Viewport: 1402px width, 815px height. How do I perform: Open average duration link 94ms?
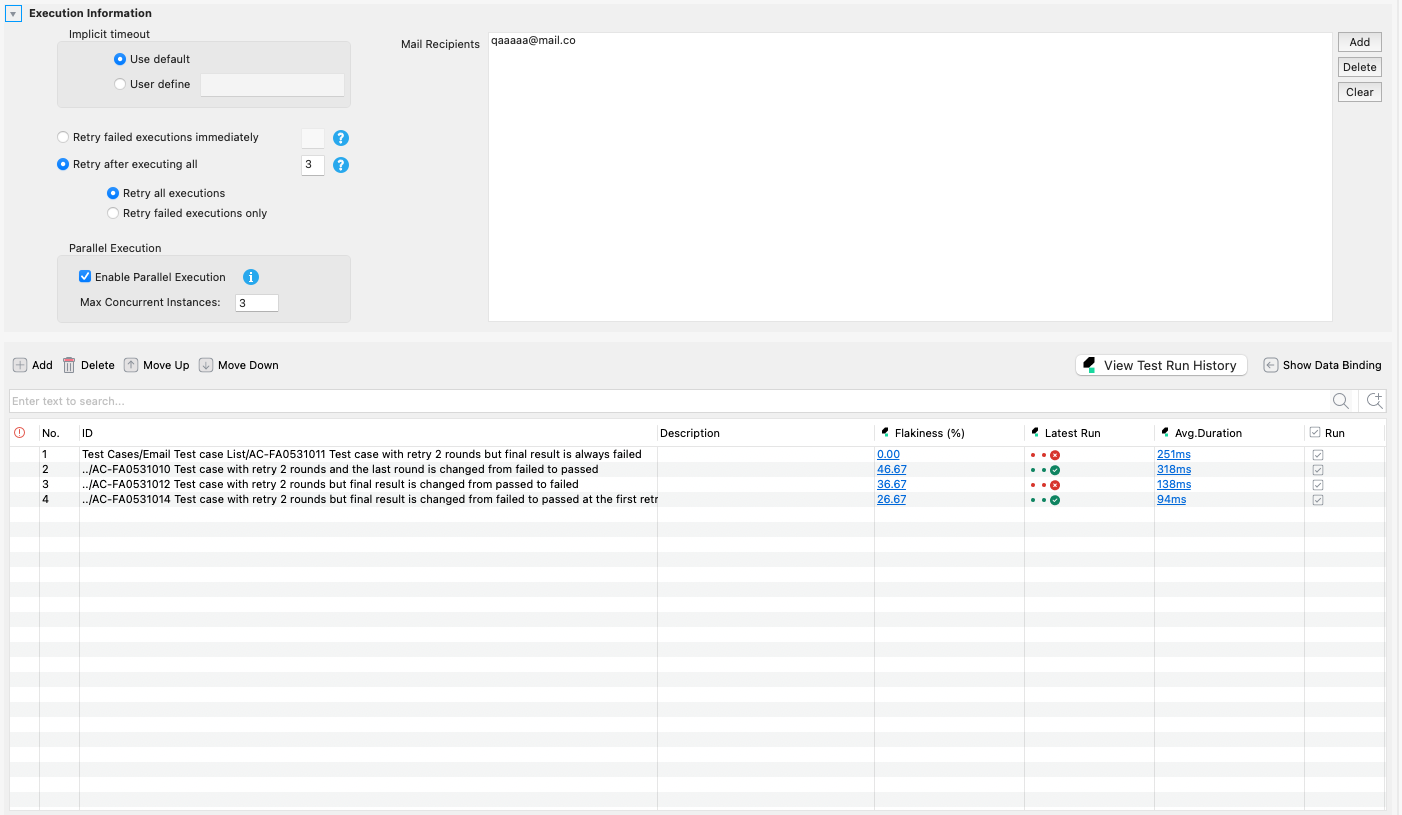[x=1172, y=499]
